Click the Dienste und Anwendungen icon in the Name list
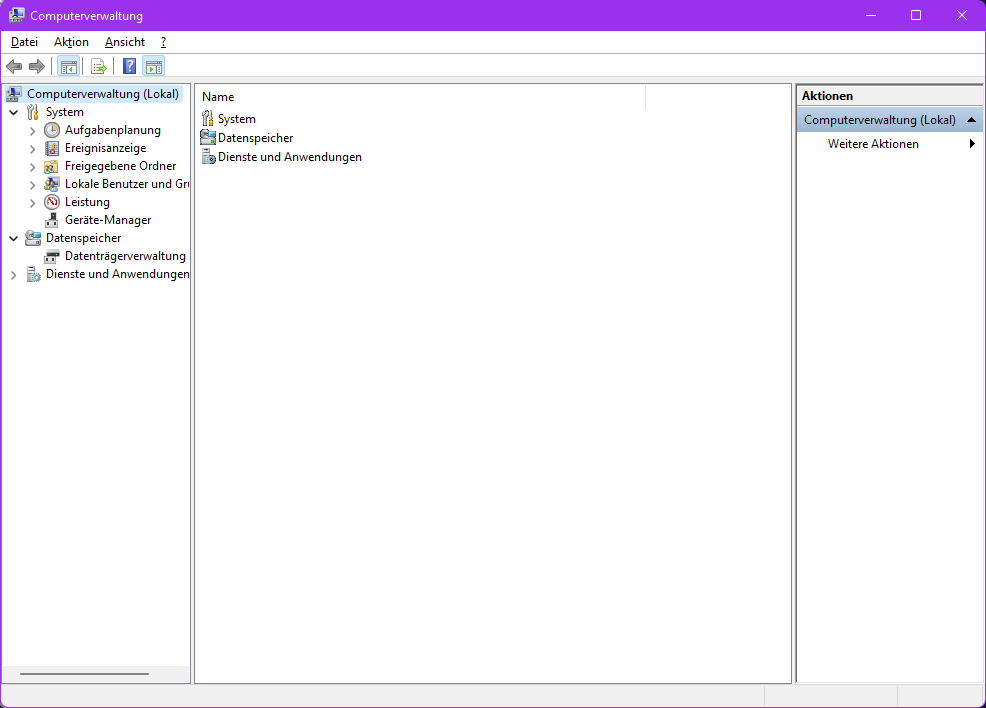The height and width of the screenshot is (708, 986). click(208, 157)
